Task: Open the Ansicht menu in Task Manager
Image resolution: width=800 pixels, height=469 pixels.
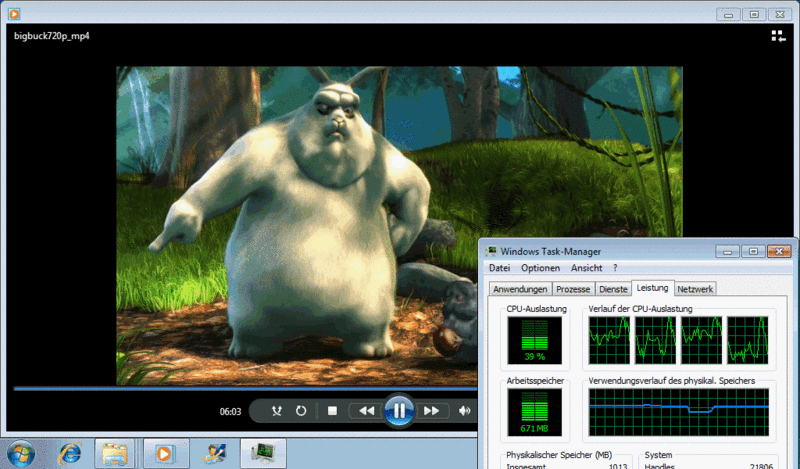Action: coord(586,268)
